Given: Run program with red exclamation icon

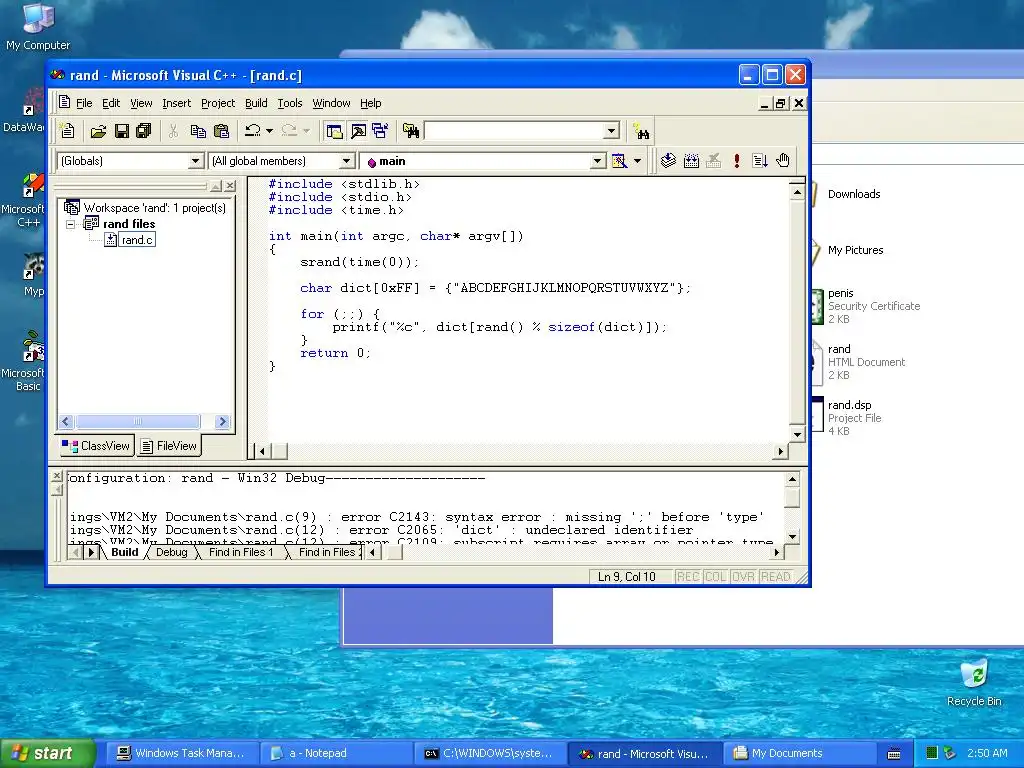Looking at the screenshot, I should point(737,161).
